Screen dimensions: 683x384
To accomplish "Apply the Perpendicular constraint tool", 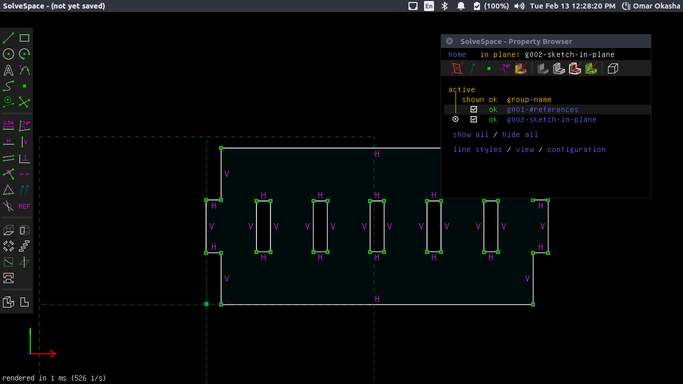I will pyautogui.click(x=24, y=158).
